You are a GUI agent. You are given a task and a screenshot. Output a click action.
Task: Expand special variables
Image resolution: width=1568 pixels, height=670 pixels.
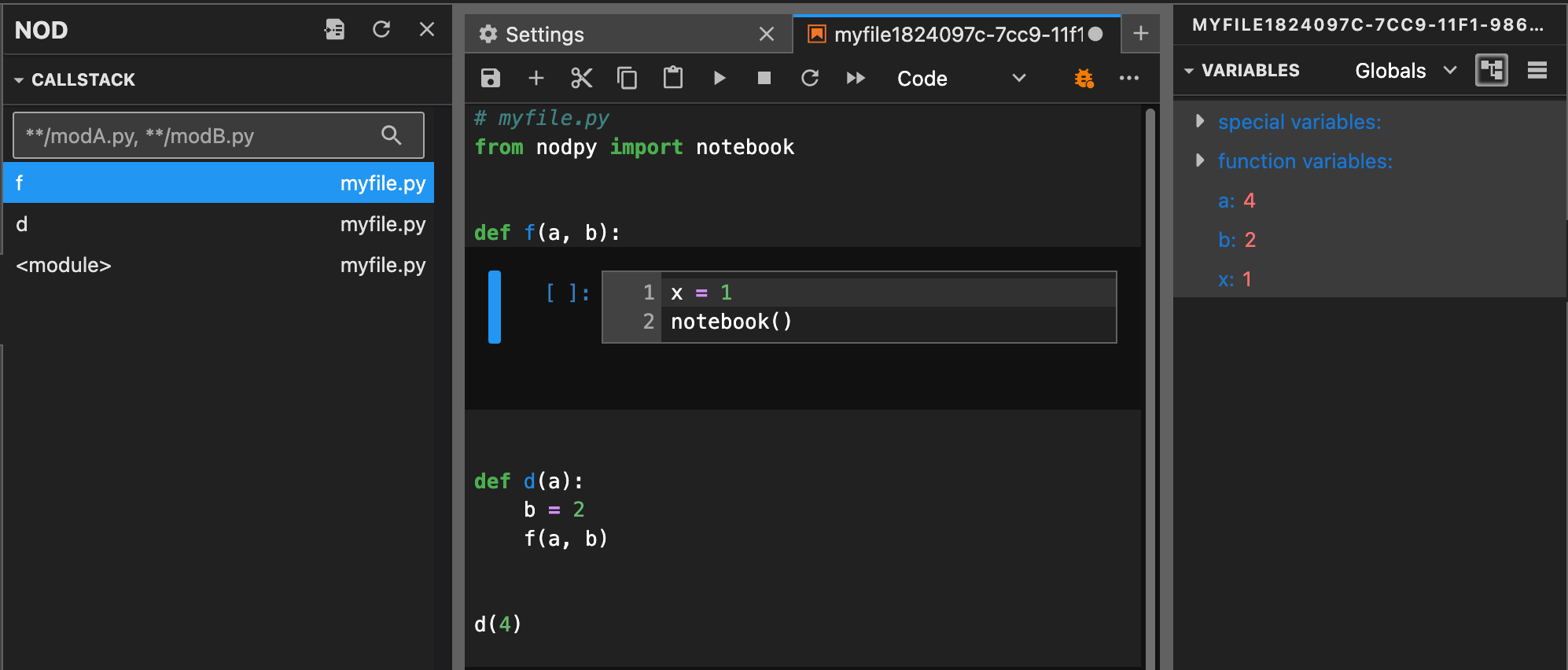[x=1200, y=121]
